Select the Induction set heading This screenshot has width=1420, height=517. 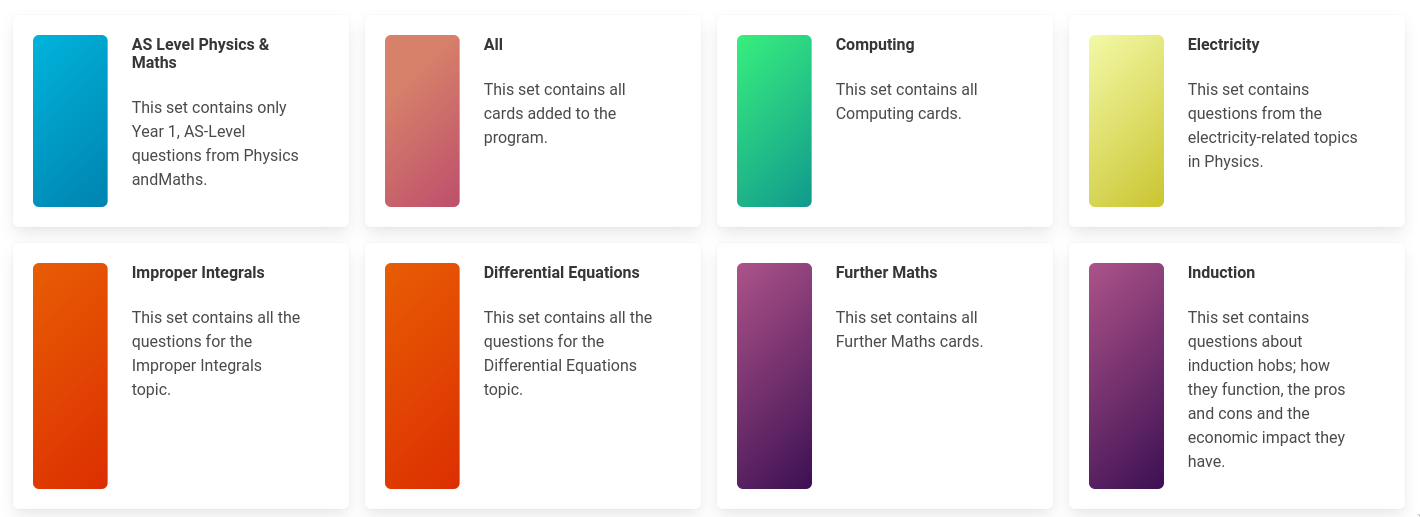[x=1221, y=273]
